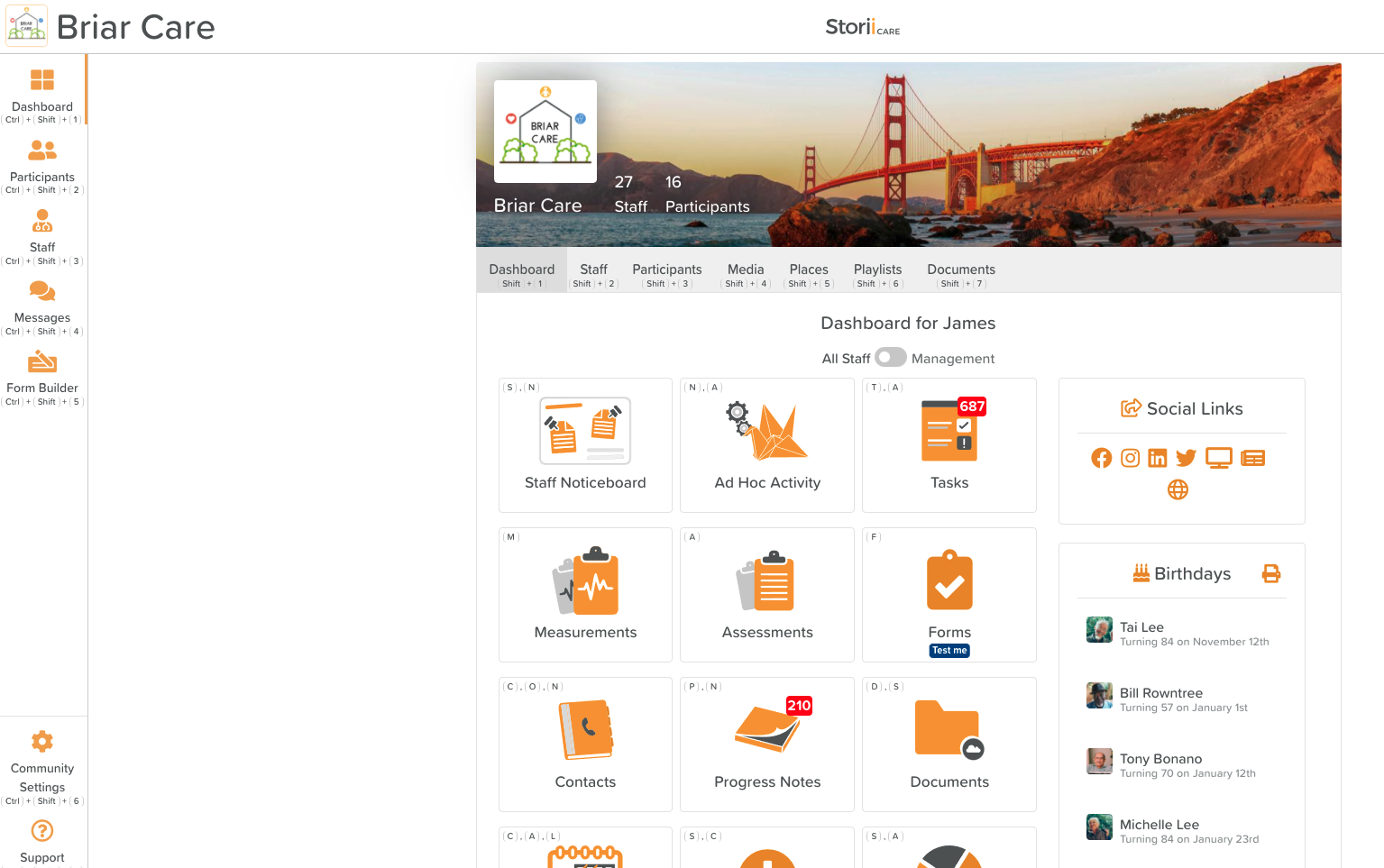Open the Forms tile
This screenshot has height=868, width=1384.
949,595
